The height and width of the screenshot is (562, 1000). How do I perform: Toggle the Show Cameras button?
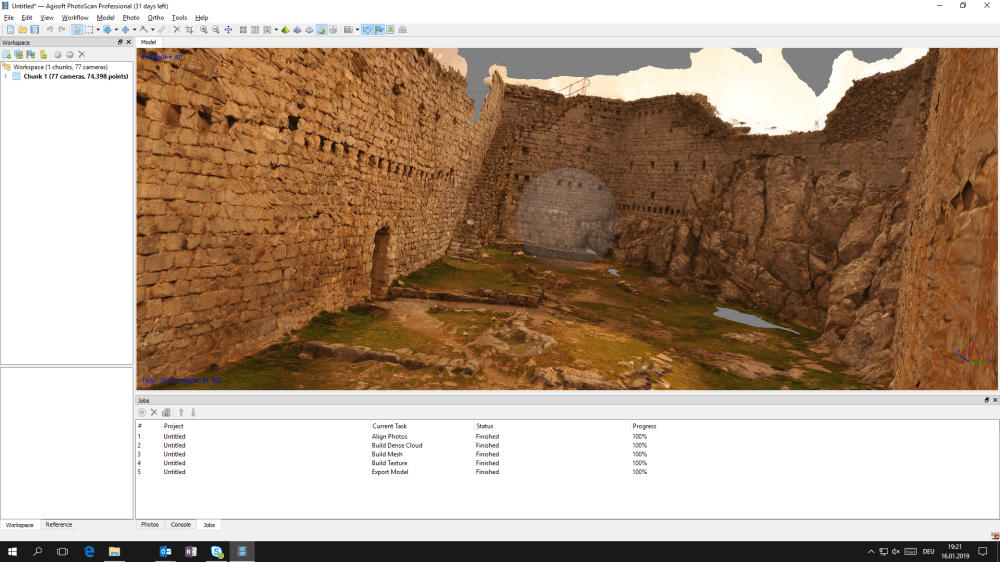coord(367,30)
